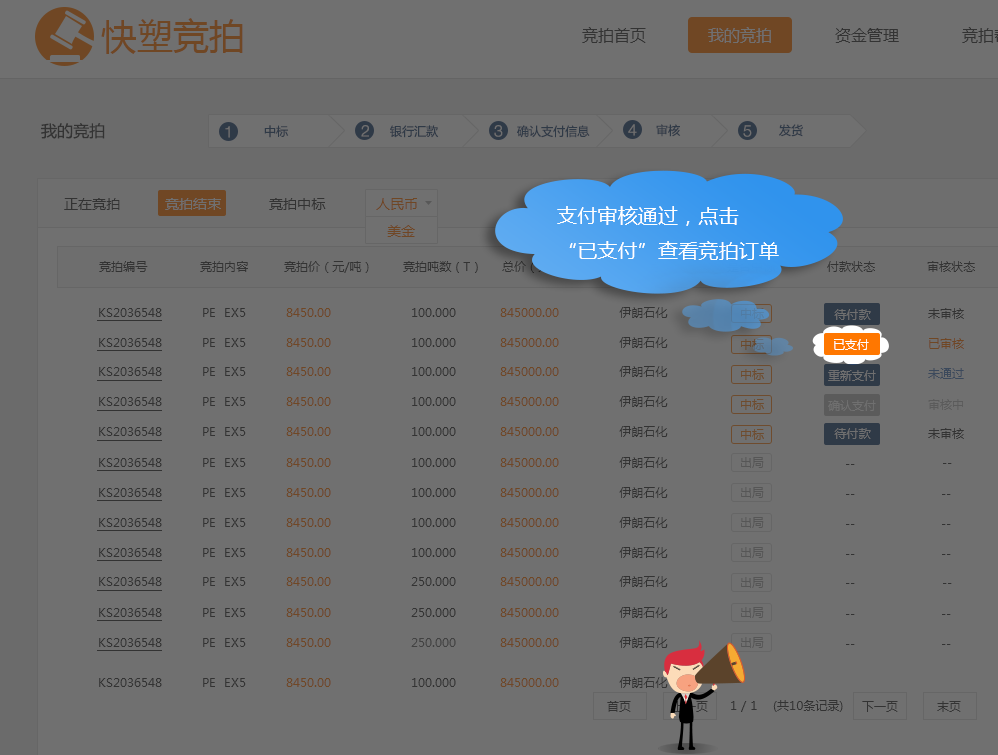Screen dimensions: 998x755
Task: Click the 快塑竞拍 gavel logo icon
Action: pos(64,36)
